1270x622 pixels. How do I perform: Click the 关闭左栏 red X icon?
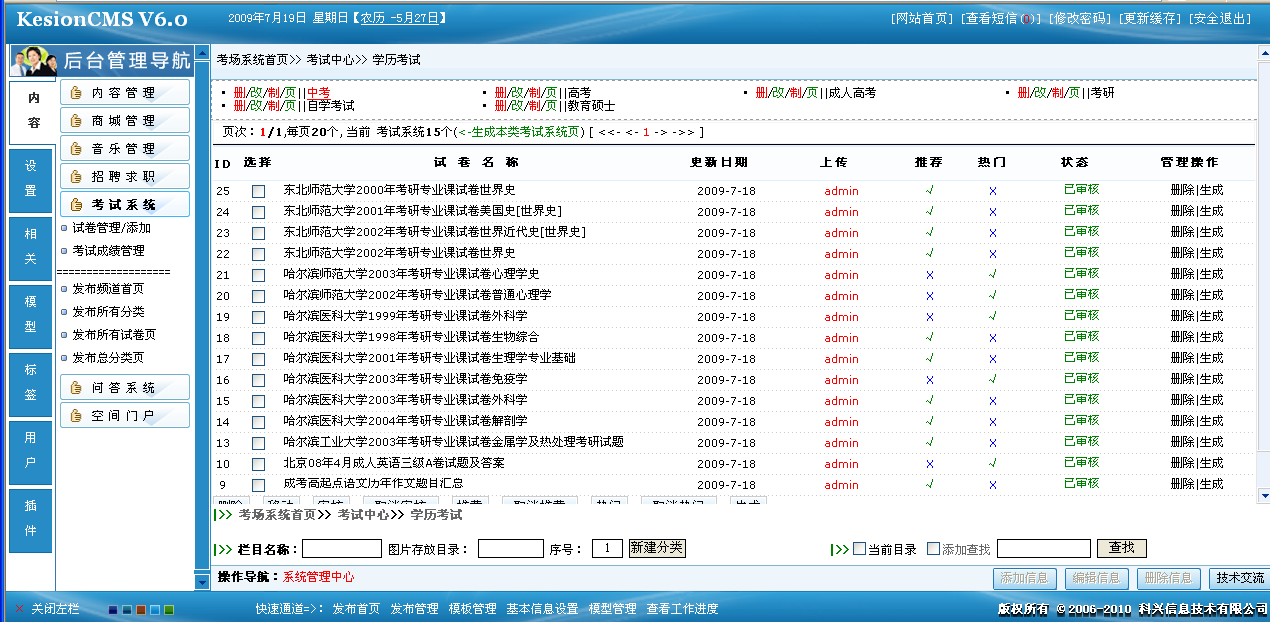(19, 609)
